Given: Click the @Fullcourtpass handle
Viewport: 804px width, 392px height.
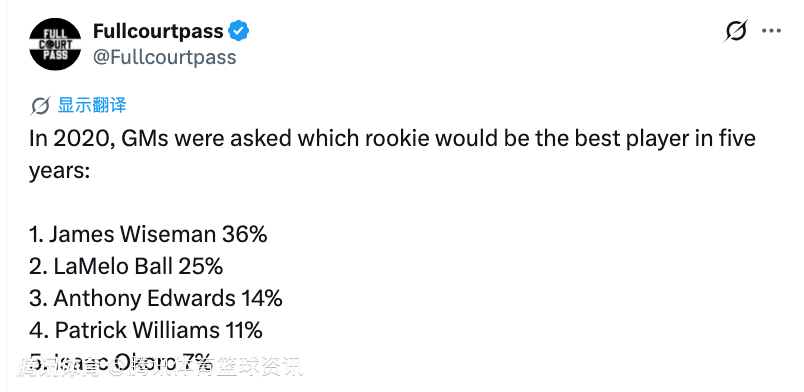Looking at the screenshot, I should (x=165, y=57).
